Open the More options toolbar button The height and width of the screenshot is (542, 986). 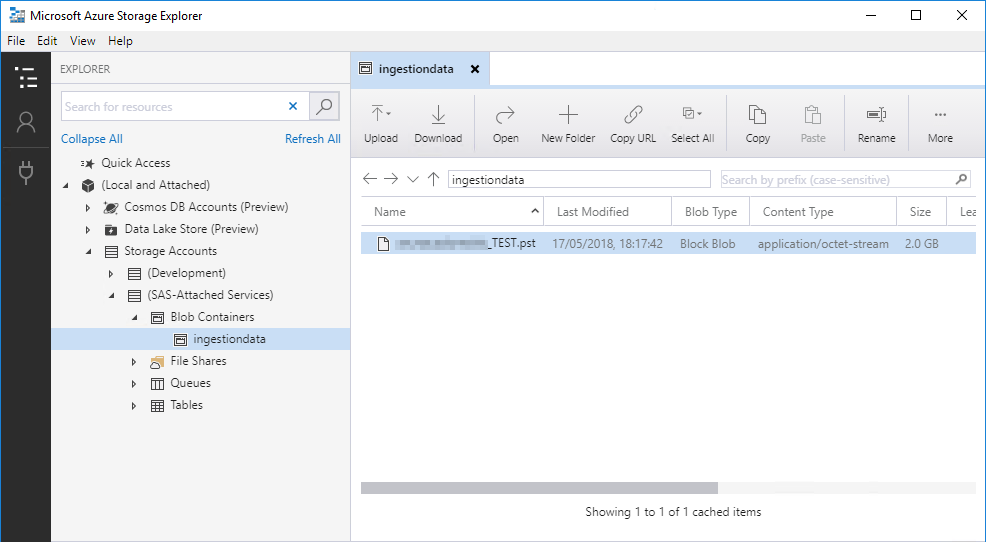(940, 124)
